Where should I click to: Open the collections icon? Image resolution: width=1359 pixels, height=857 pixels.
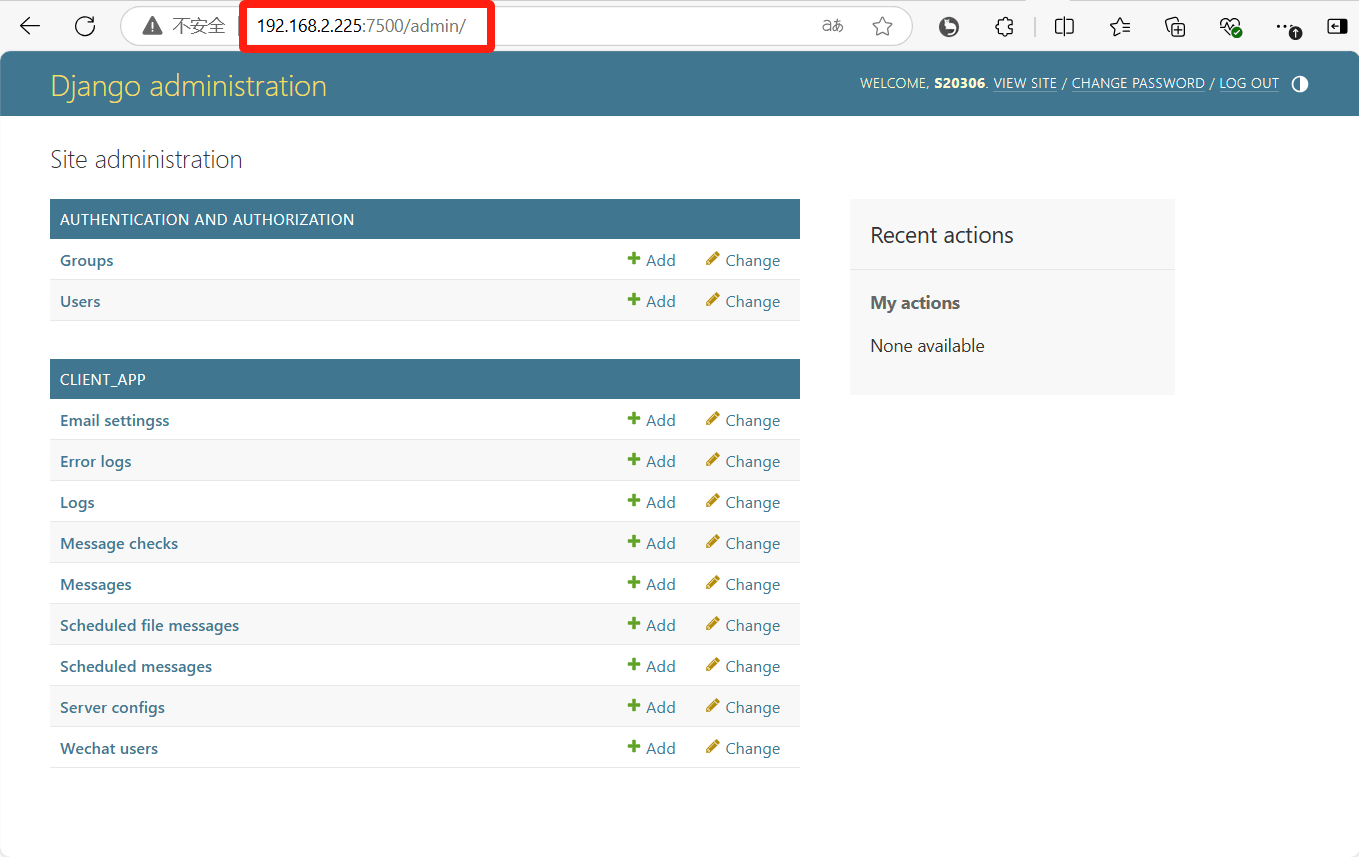click(1176, 27)
